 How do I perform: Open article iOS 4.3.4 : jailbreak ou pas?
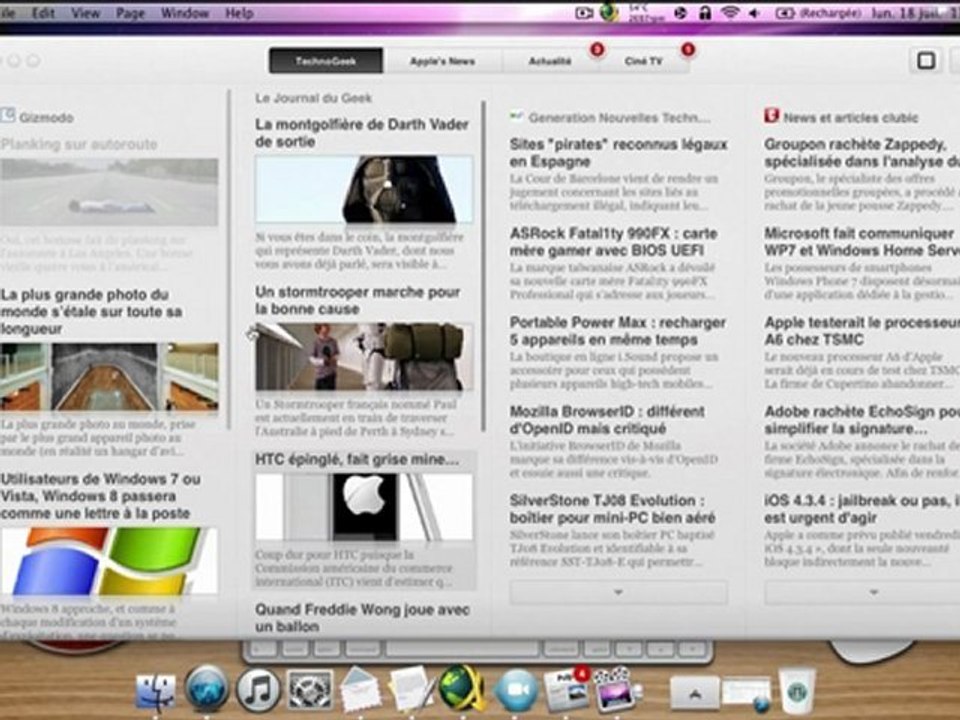pyautogui.click(x=862, y=509)
